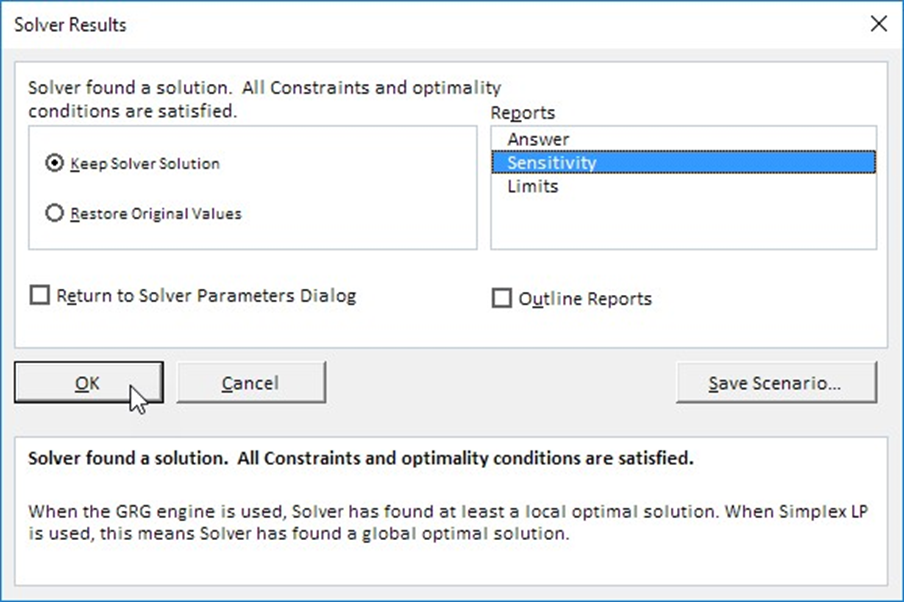
Task: Dismiss dialog using the Cancel button
Action: point(251,382)
